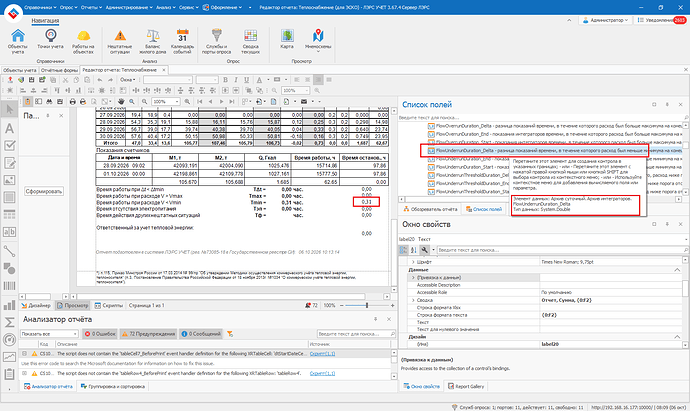
Task: Click the search field in Список полей
Action: 541,118
